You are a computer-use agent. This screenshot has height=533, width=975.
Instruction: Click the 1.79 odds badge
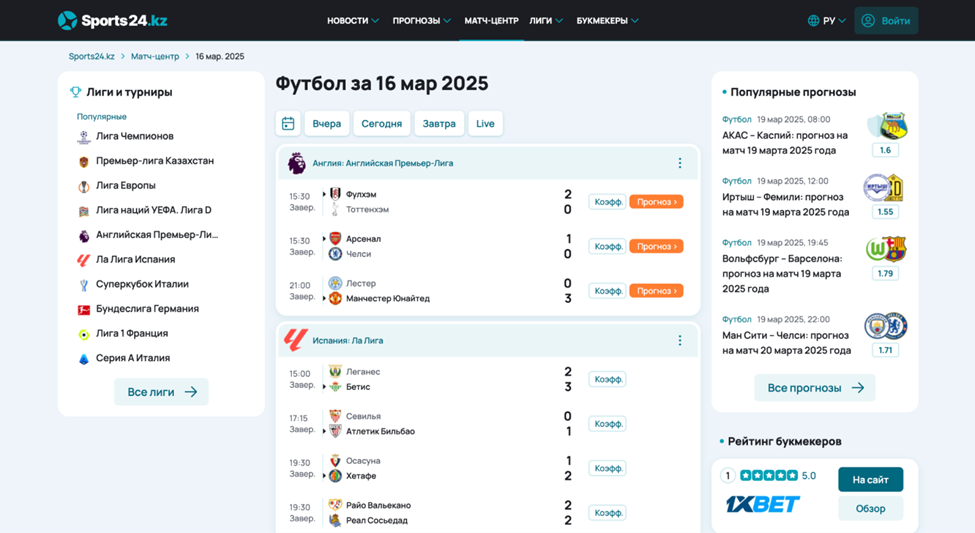885,273
